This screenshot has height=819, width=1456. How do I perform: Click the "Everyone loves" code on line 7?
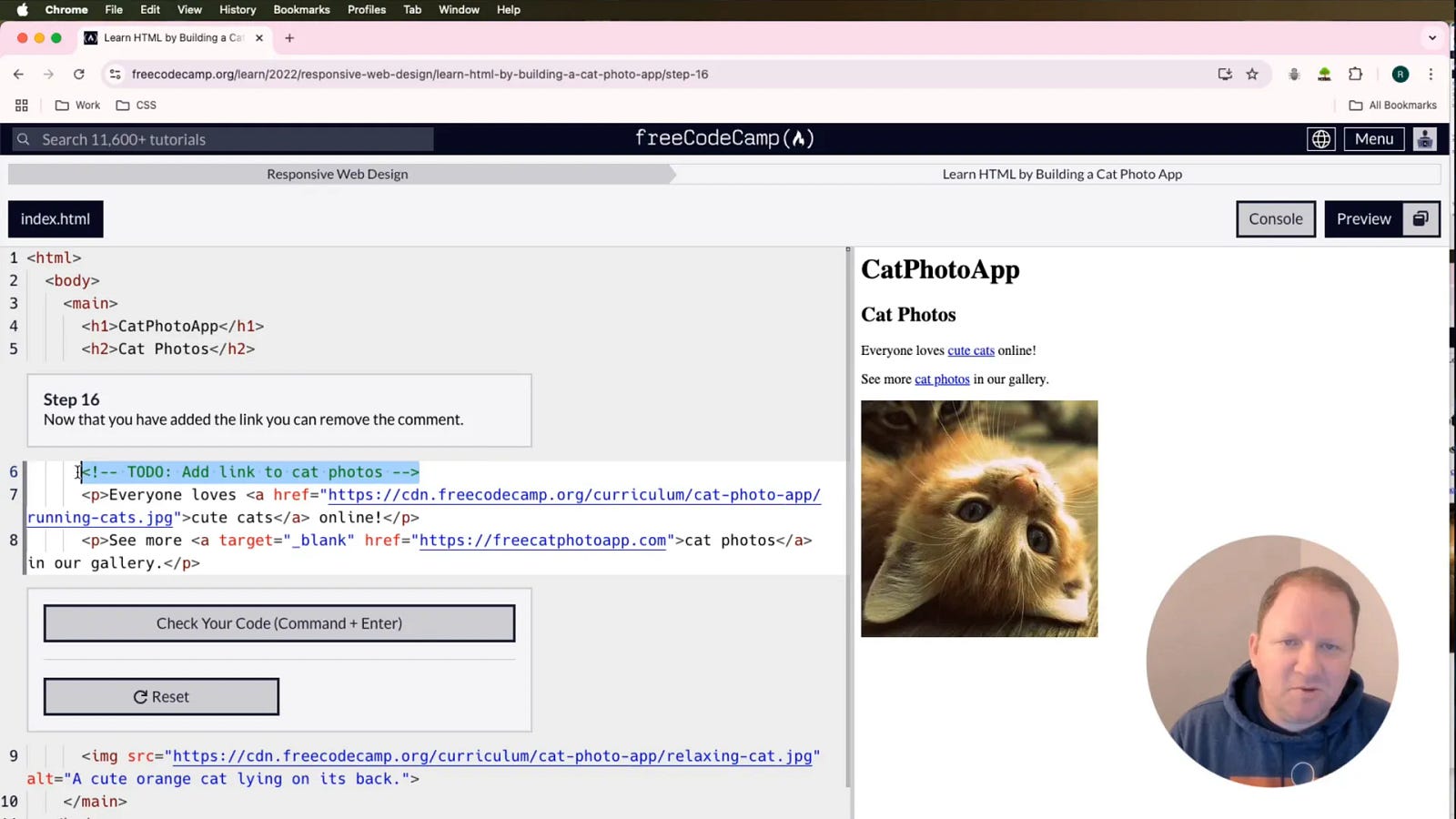coord(172,495)
